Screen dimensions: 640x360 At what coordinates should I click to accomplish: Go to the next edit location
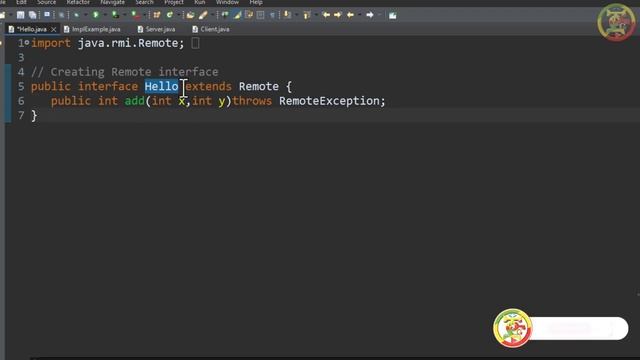[338, 15]
